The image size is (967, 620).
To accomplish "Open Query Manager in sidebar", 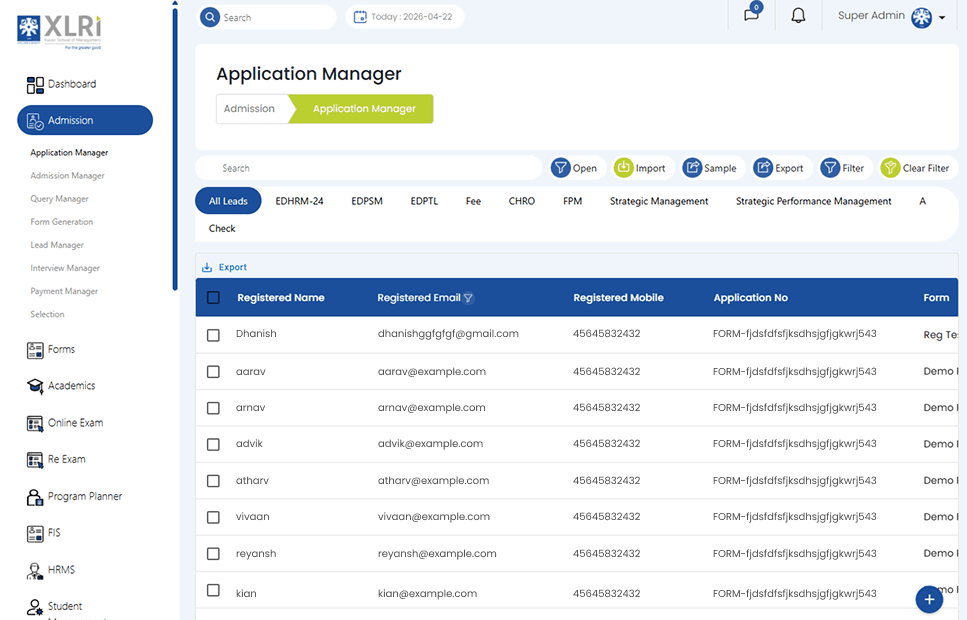I will click(59, 199).
